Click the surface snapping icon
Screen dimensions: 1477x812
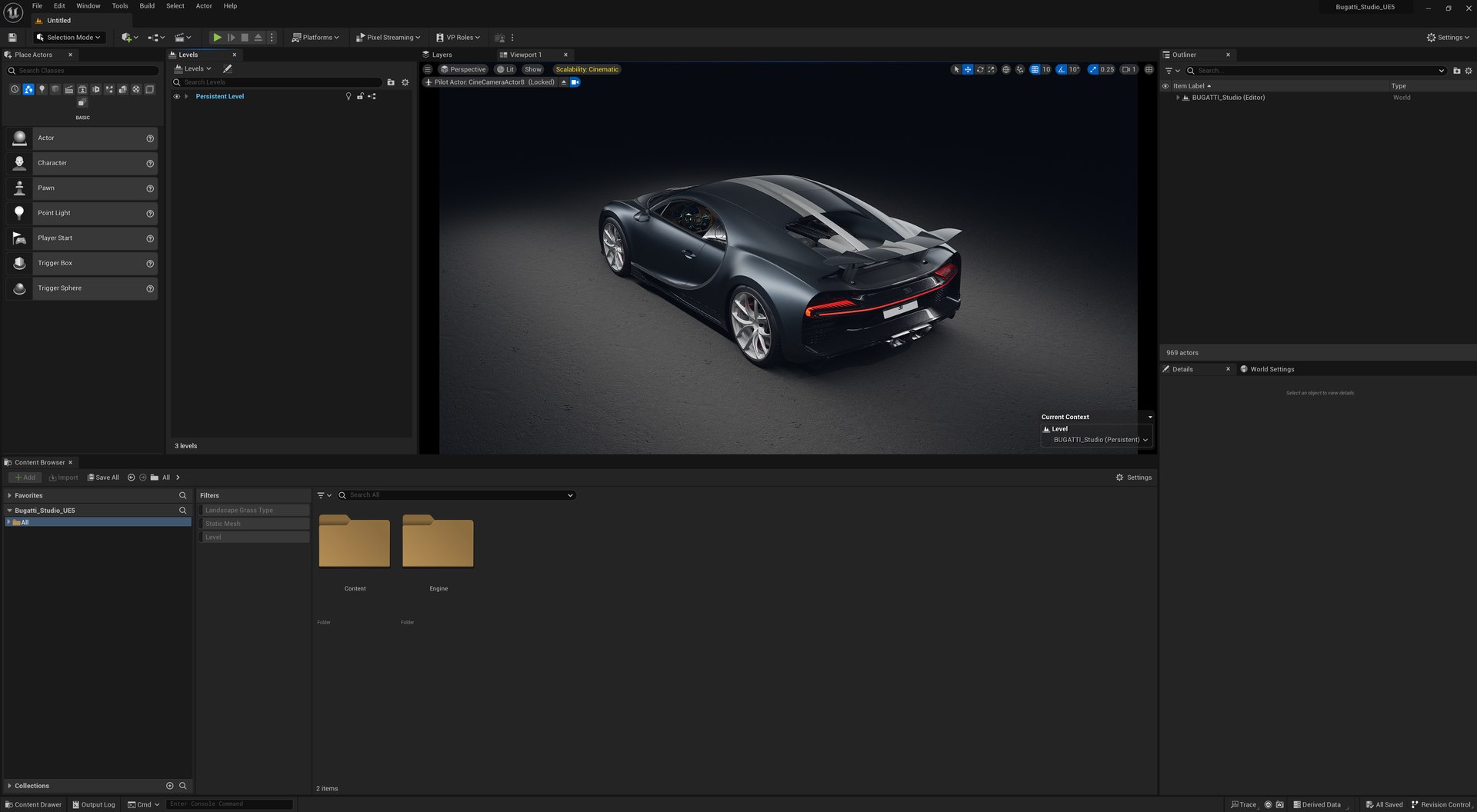point(1020,69)
